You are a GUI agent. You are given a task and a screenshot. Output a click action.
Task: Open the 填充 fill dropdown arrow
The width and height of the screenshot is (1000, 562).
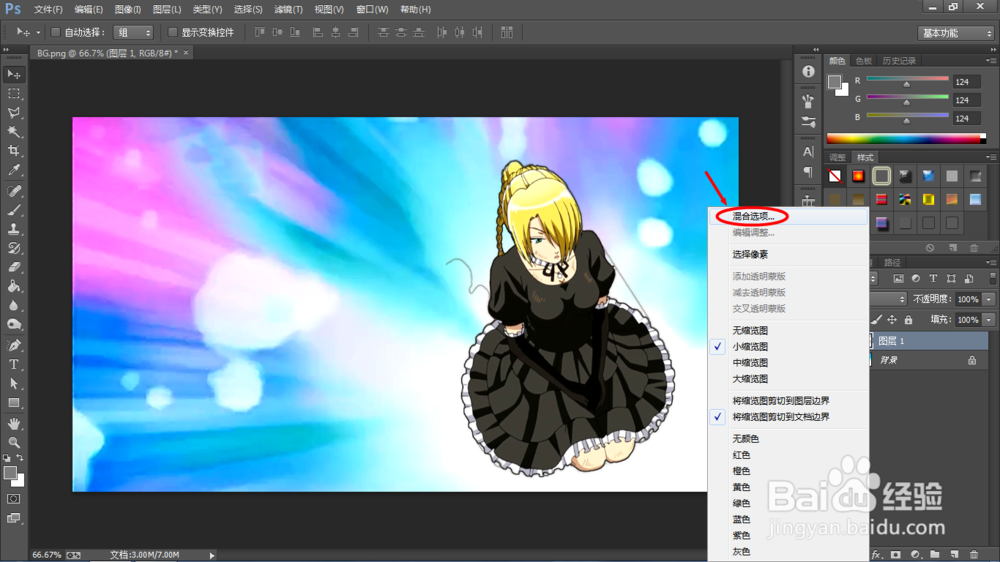point(989,320)
